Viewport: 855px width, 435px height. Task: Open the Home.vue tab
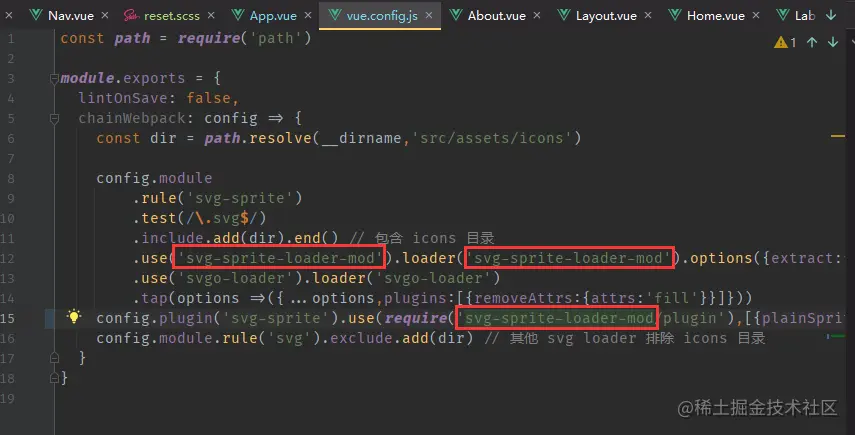click(x=716, y=16)
